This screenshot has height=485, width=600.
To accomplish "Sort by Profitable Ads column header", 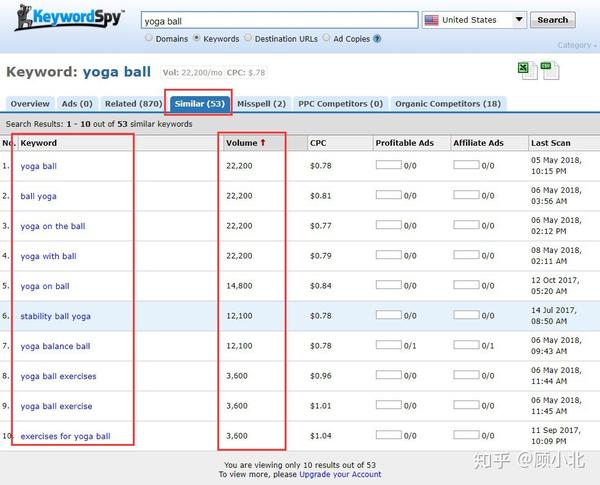I will pyautogui.click(x=404, y=143).
